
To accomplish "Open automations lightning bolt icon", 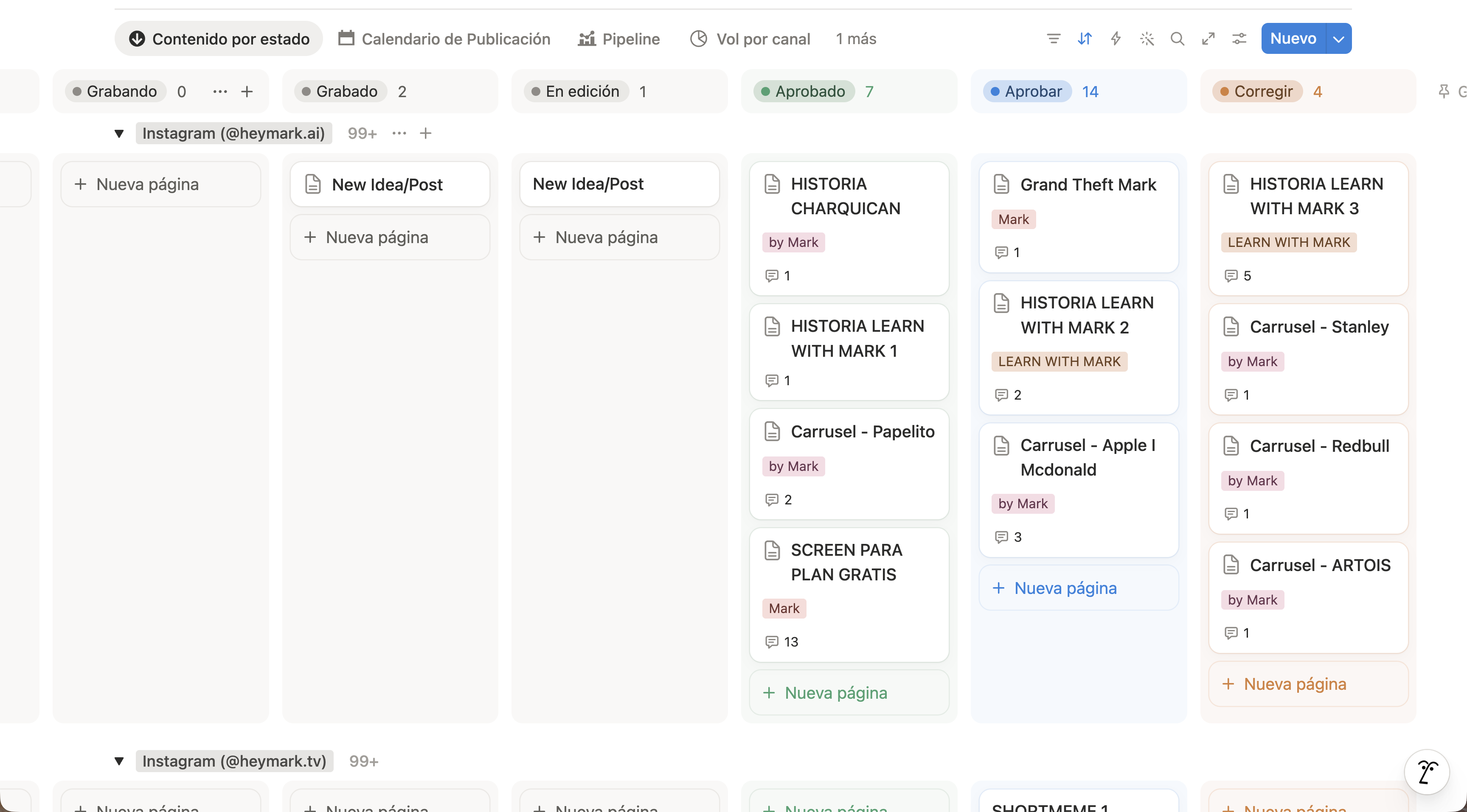I will (1116, 39).
